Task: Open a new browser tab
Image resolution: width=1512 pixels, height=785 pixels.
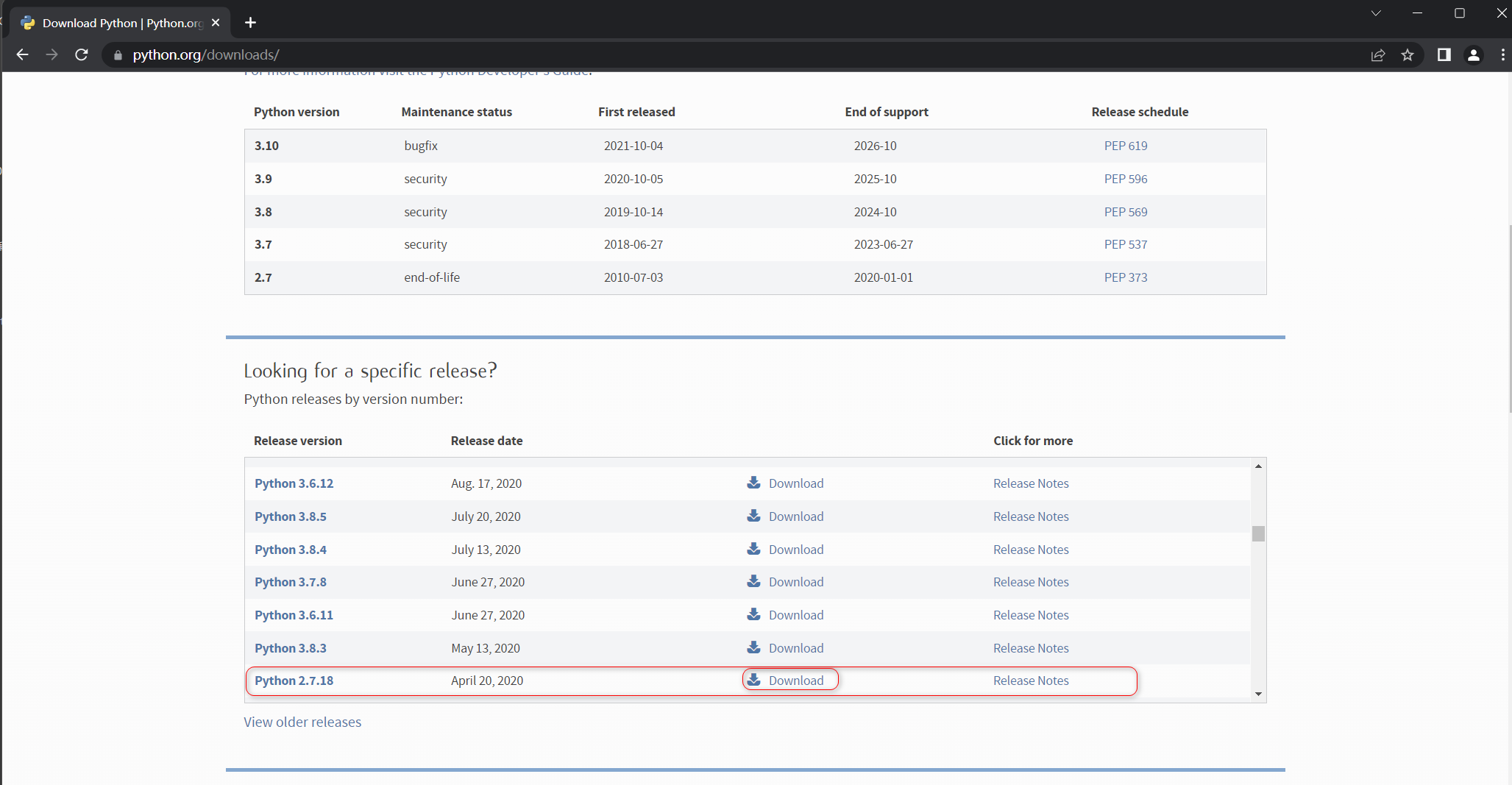Action: point(250,23)
